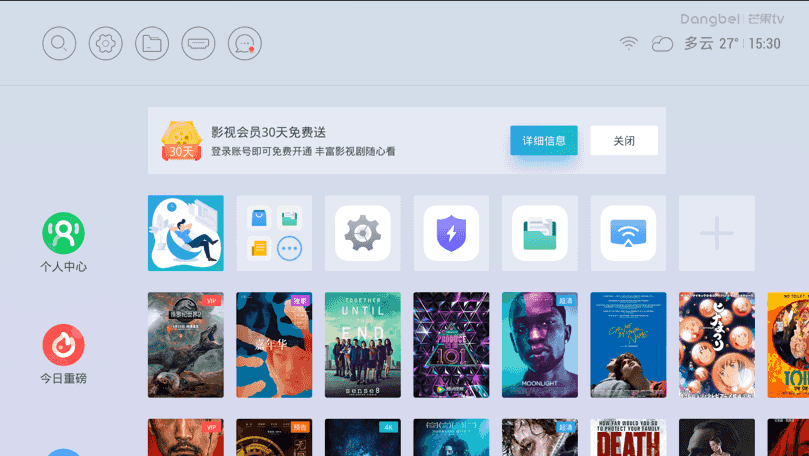
Task: Open 个人中心 personal center
Action: [63, 242]
